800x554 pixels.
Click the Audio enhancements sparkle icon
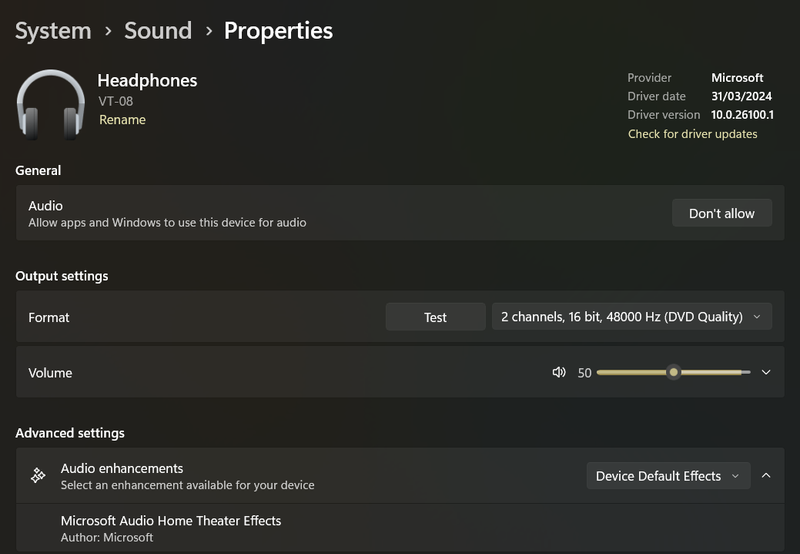pyautogui.click(x=38, y=476)
